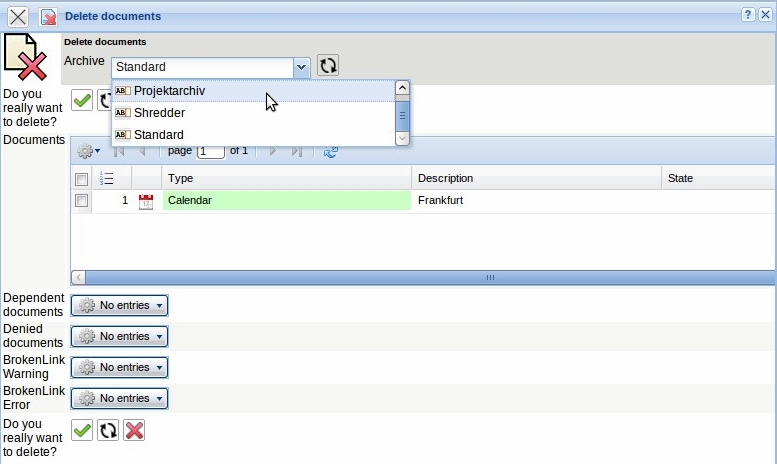Cancel deletion with the red X
This screenshot has height=464, width=777.
coord(134,430)
